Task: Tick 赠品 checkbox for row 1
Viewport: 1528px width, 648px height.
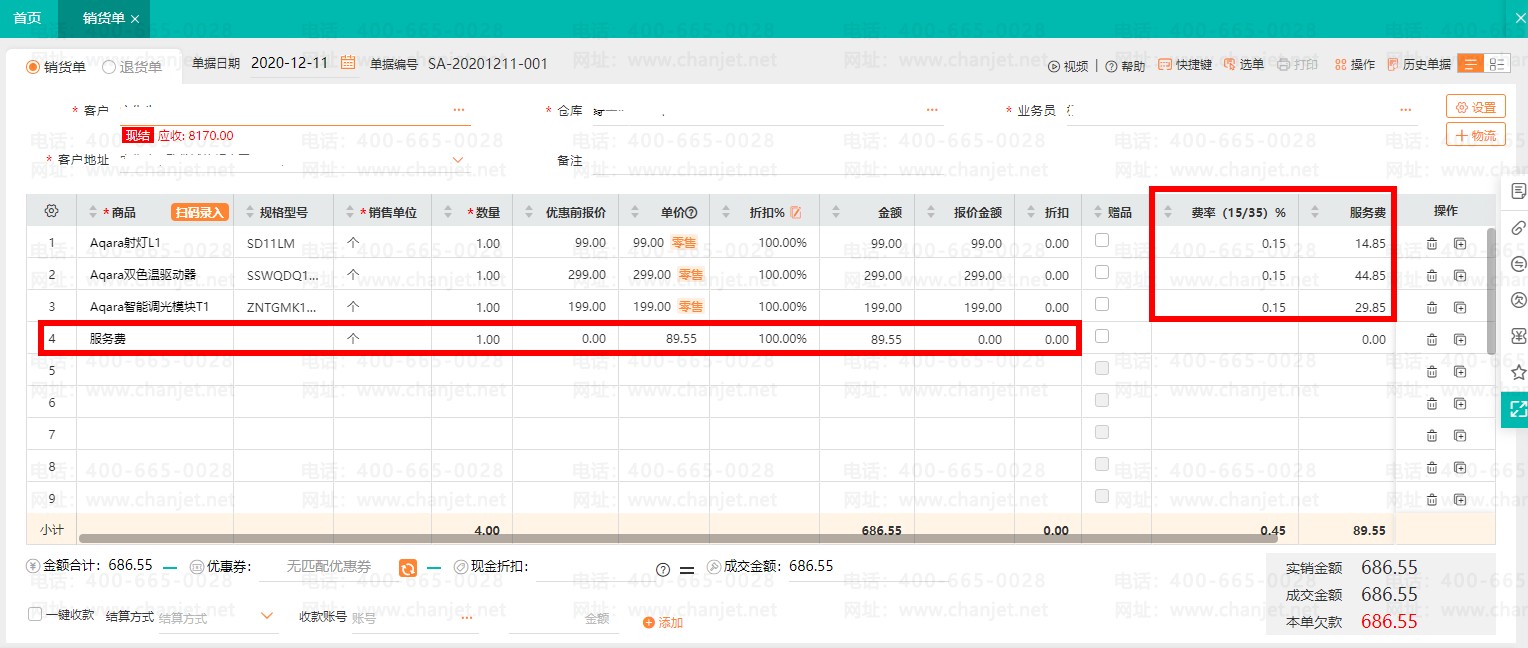Action: pyautogui.click(x=1102, y=240)
